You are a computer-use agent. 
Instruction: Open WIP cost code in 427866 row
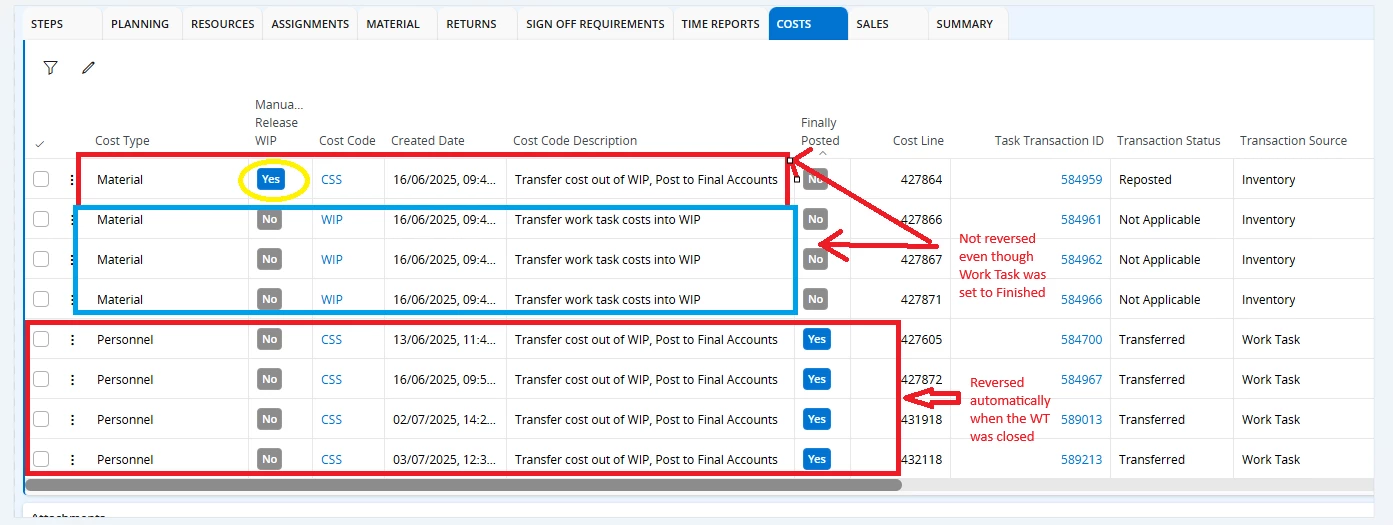point(331,220)
